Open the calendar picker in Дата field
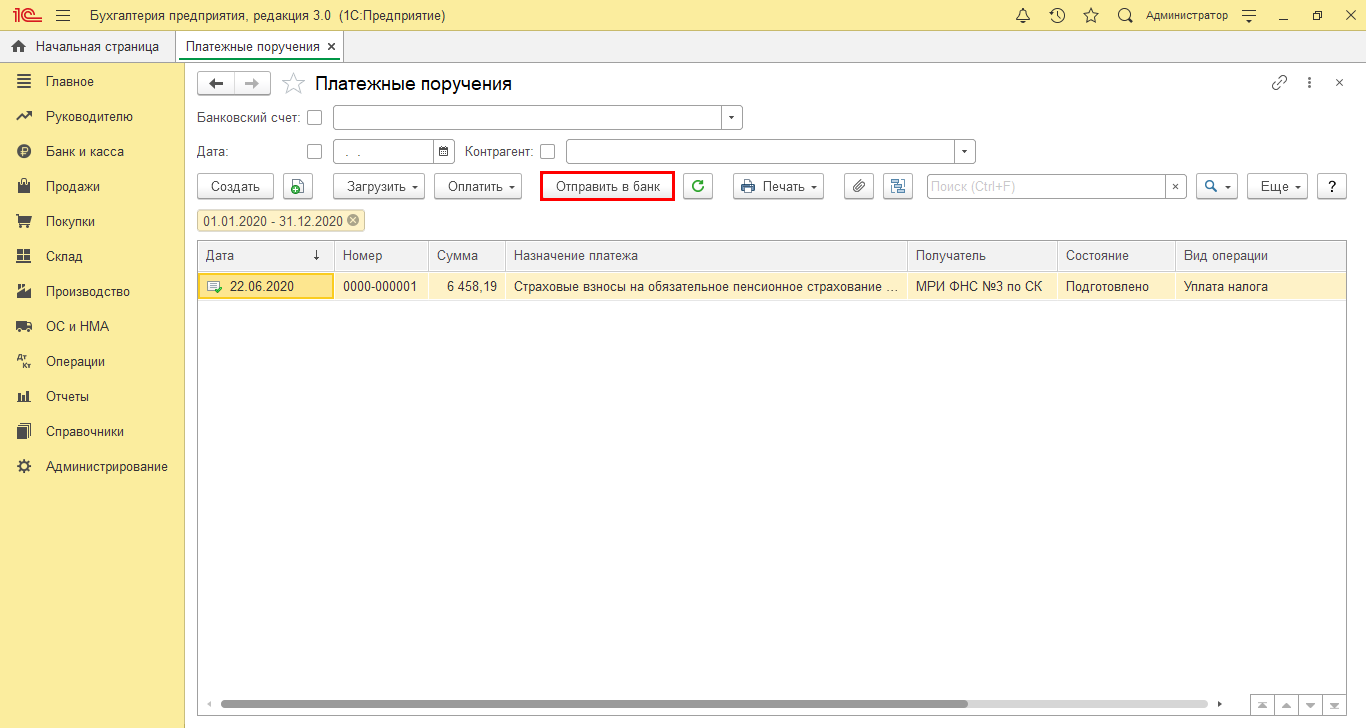 (x=444, y=152)
